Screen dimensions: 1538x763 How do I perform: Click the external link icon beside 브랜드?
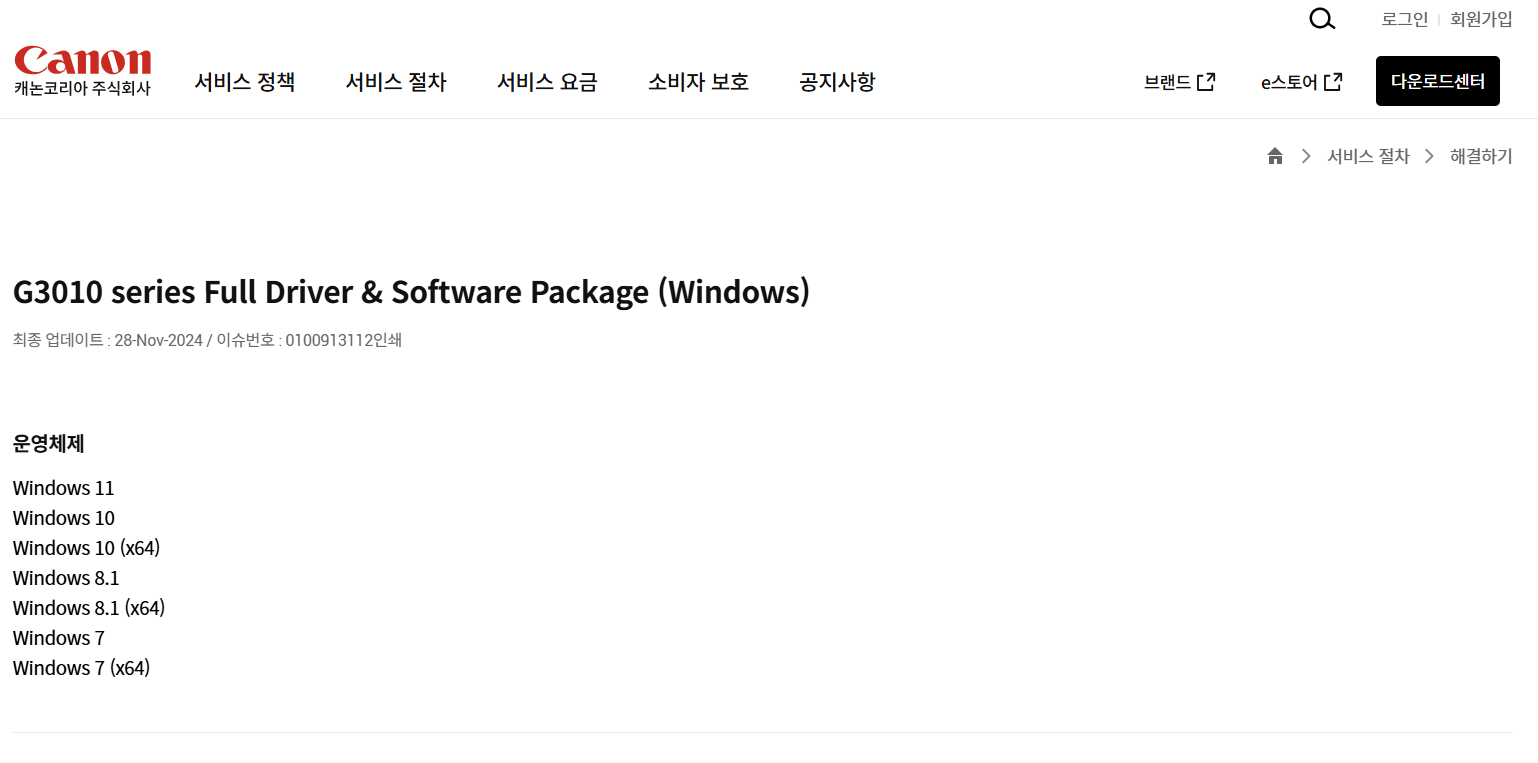[1206, 82]
